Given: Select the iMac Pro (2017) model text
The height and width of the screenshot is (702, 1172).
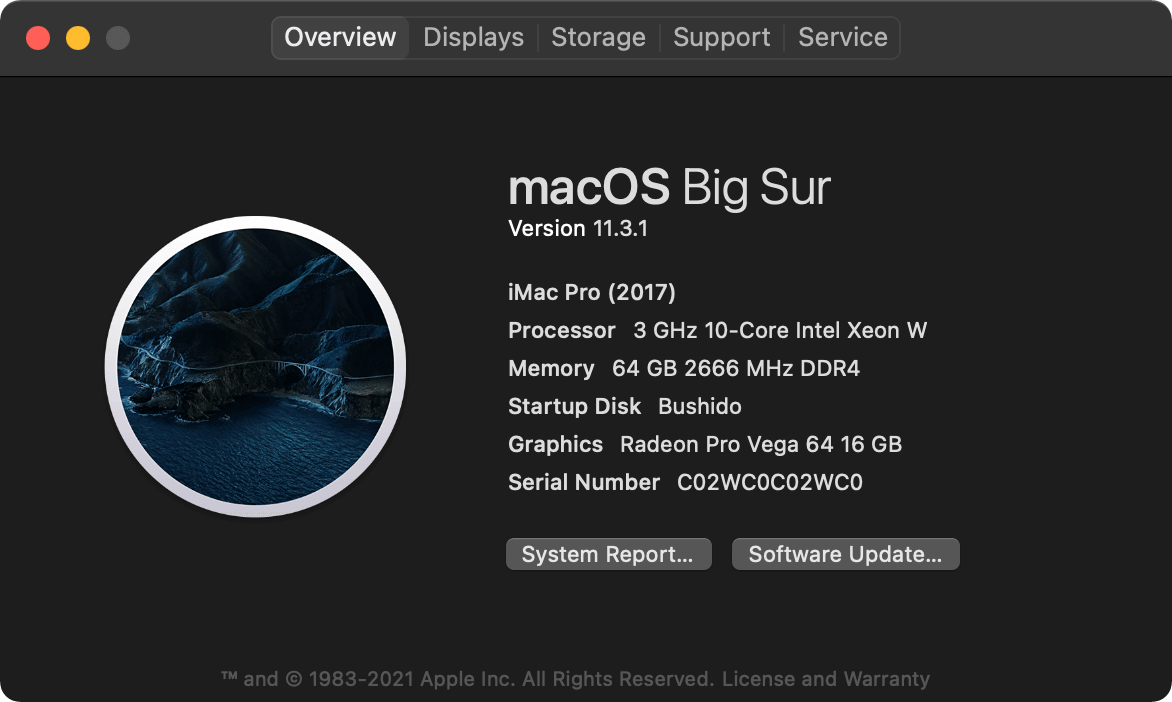Looking at the screenshot, I should pos(591,292).
